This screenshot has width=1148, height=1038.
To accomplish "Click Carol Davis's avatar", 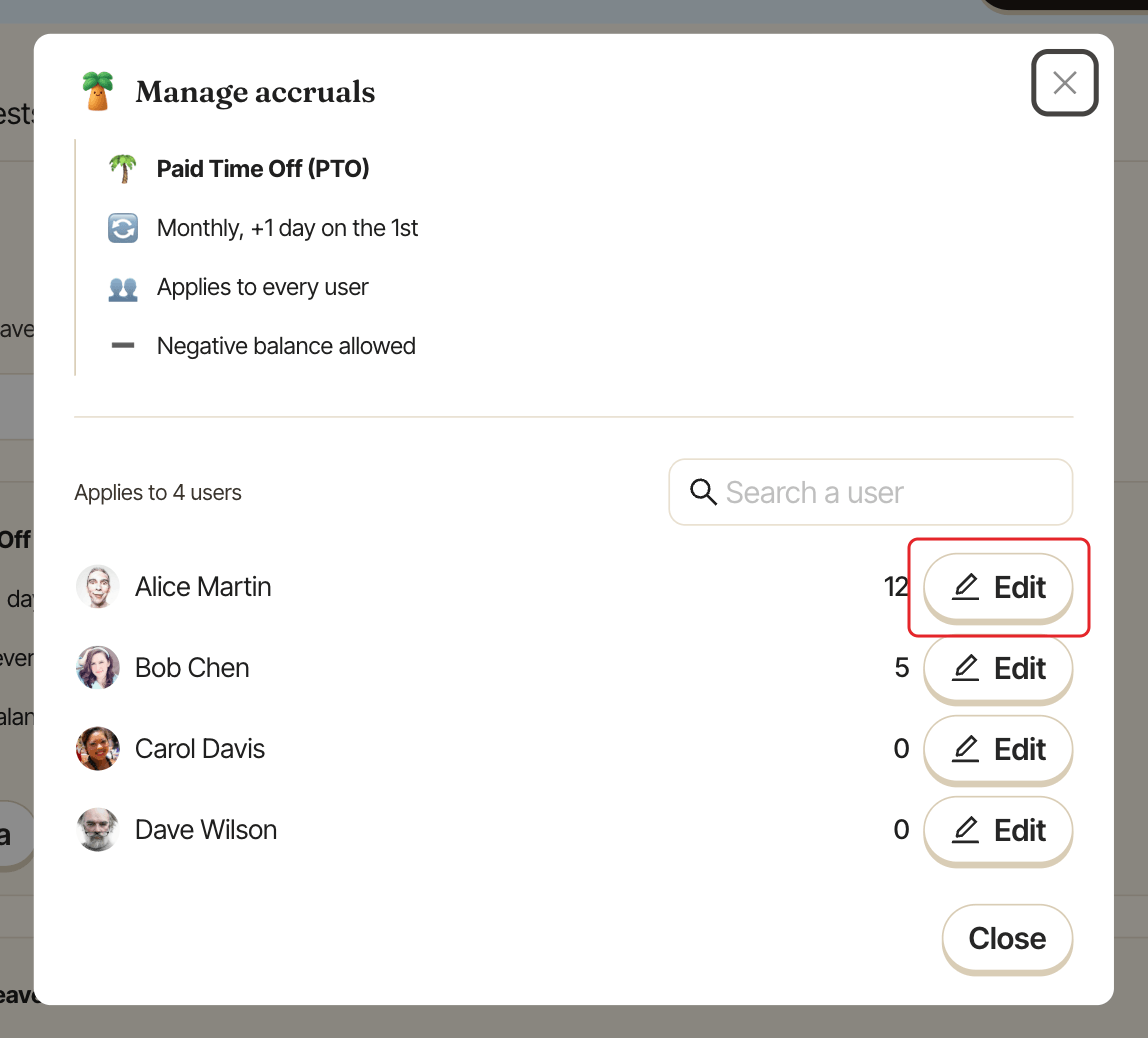I will [97, 749].
